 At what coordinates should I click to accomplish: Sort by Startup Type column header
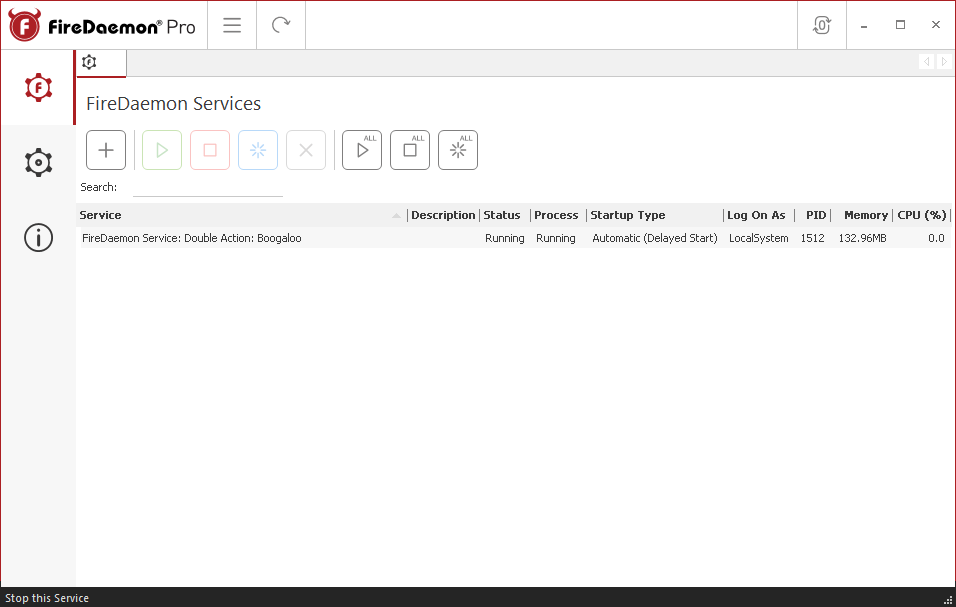(x=654, y=215)
